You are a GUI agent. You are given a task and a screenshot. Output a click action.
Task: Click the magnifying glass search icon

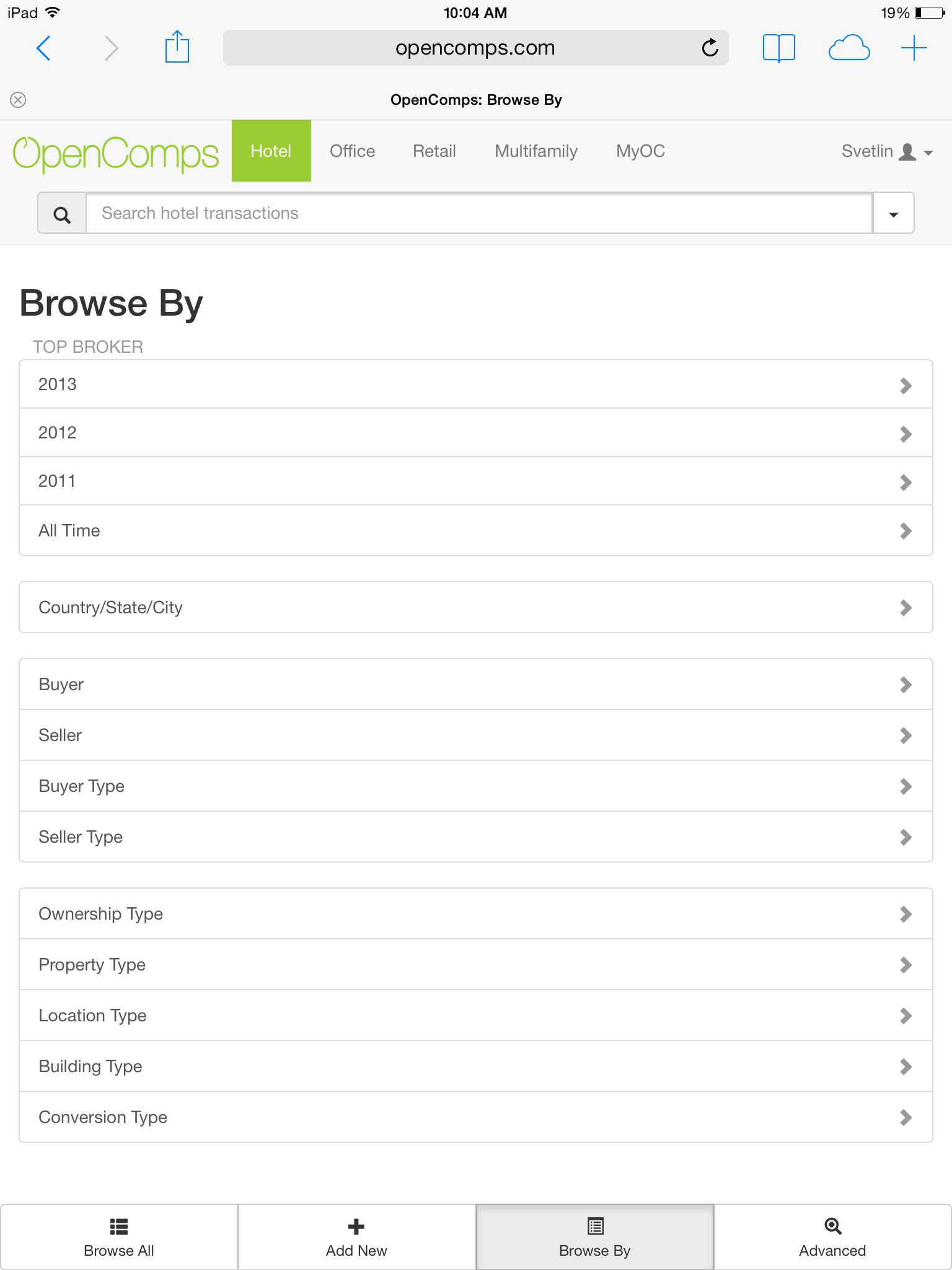click(62, 214)
